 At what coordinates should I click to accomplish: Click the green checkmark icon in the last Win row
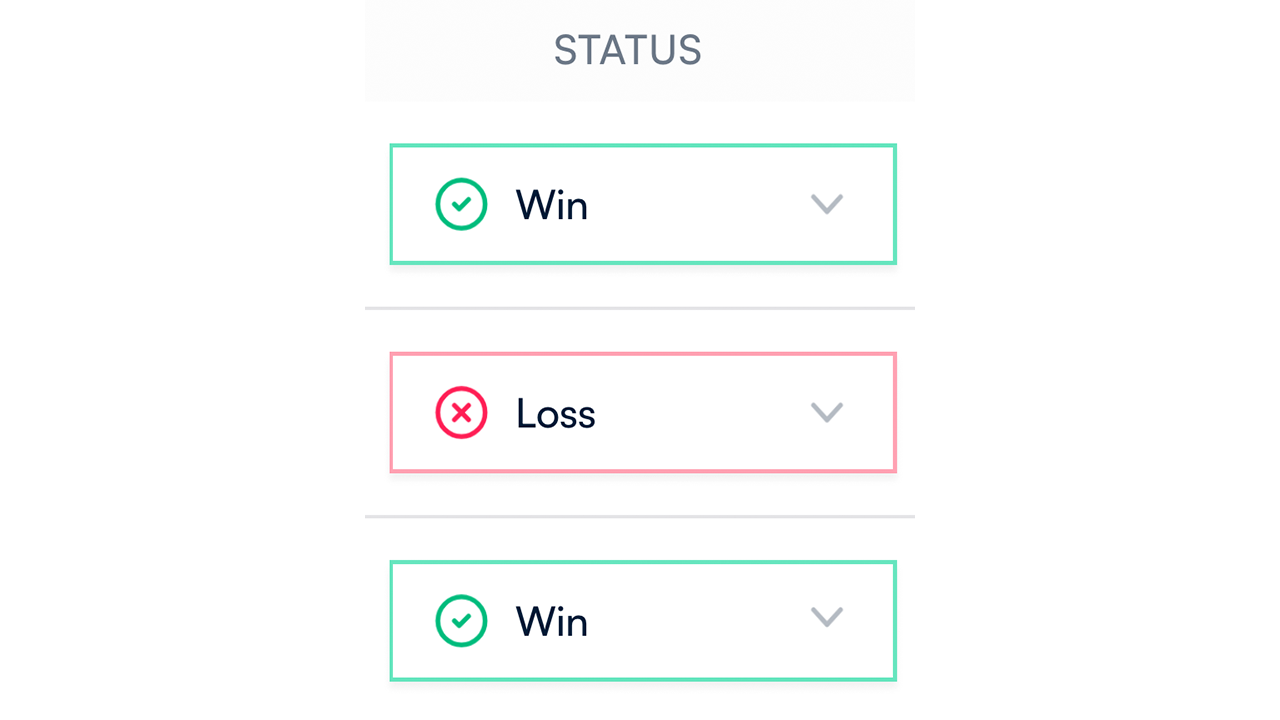tap(461, 621)
